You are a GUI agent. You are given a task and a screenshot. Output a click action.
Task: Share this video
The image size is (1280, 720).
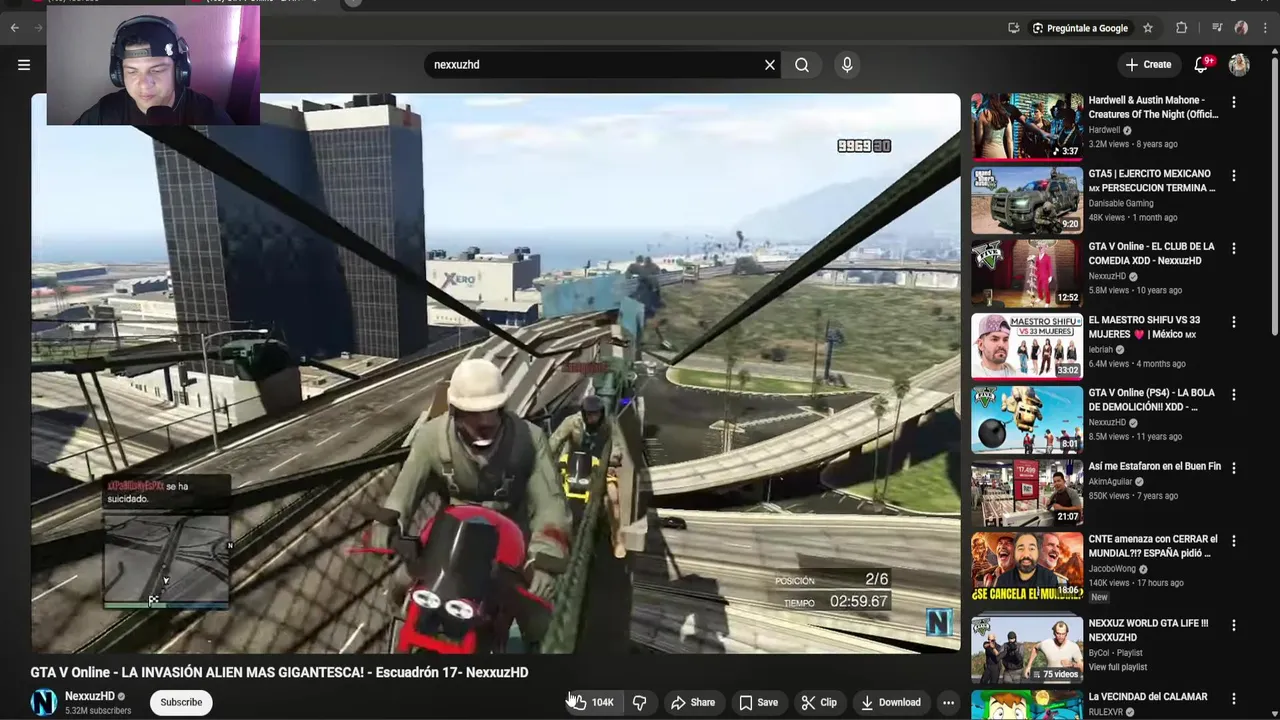pos(693,702)
